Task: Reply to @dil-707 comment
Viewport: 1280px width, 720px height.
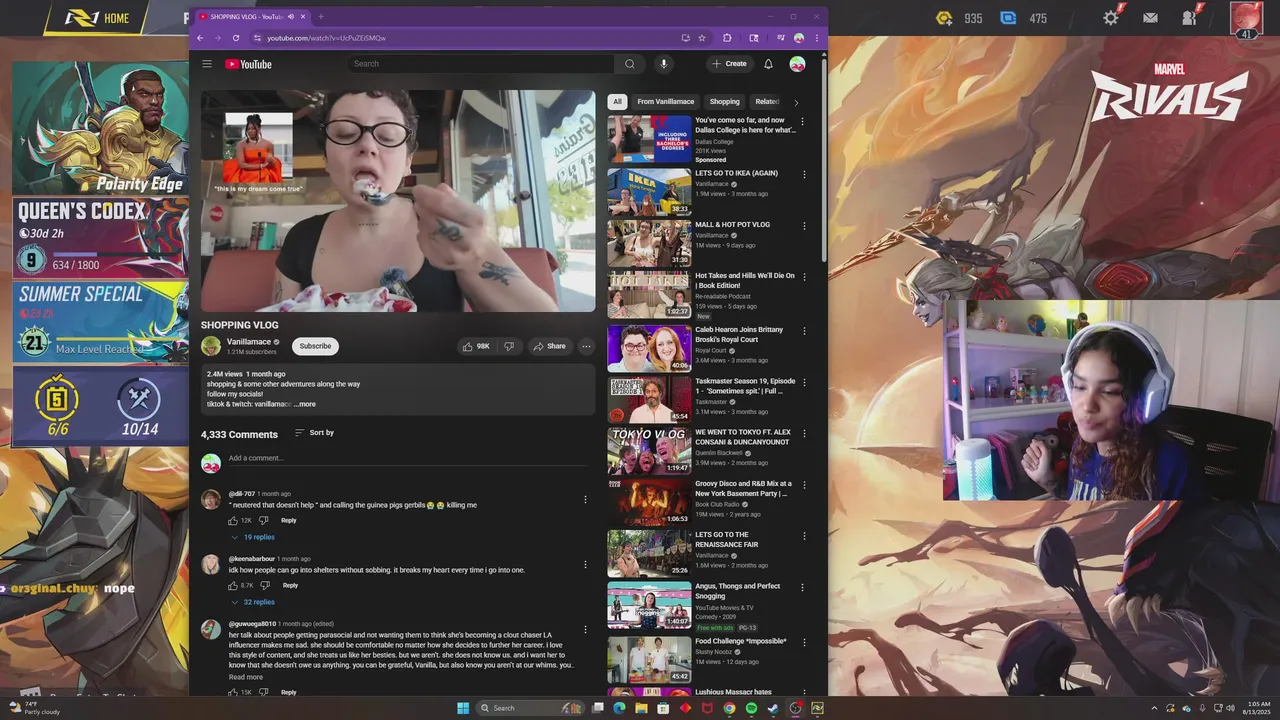Action: tap(288, 520)
